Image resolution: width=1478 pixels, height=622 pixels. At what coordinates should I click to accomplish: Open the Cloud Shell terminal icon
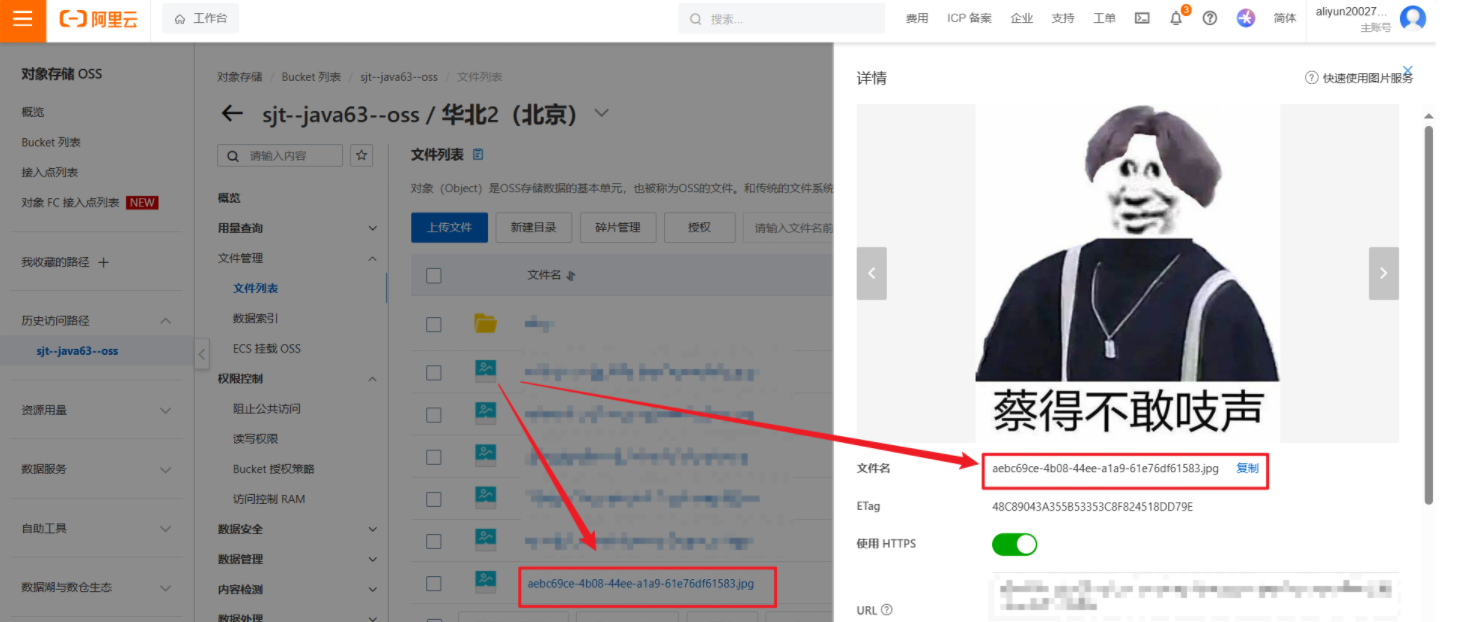1142,18
